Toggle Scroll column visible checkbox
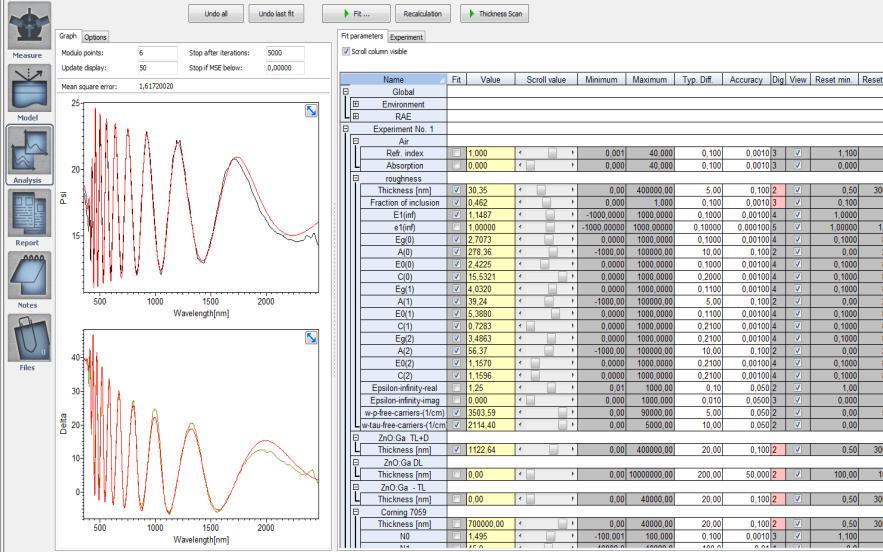 coord(346,51)
